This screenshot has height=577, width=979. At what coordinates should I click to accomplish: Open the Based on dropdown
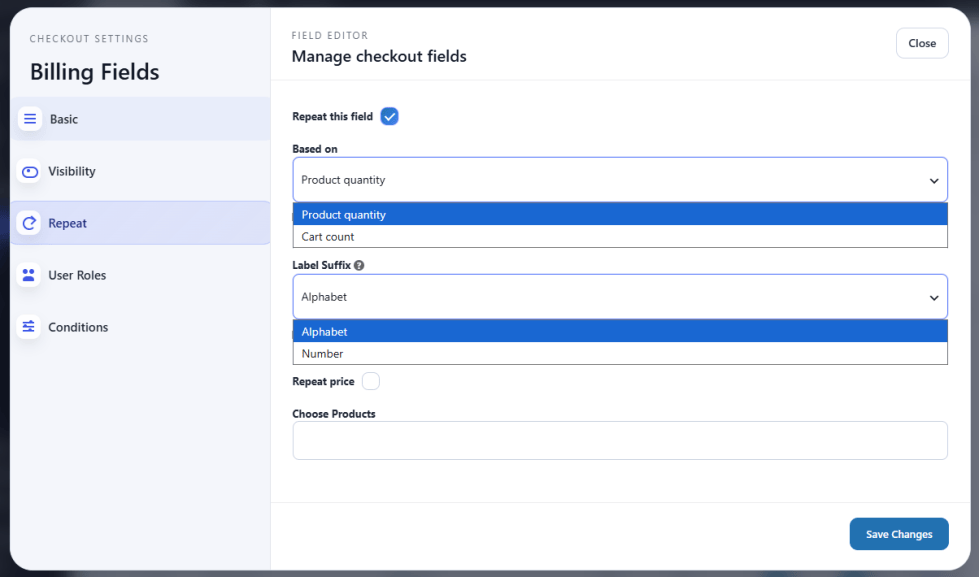(620, 180)
